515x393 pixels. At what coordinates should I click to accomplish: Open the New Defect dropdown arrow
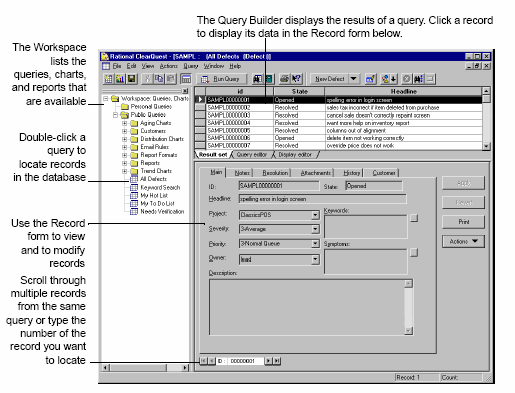[353, 79]
